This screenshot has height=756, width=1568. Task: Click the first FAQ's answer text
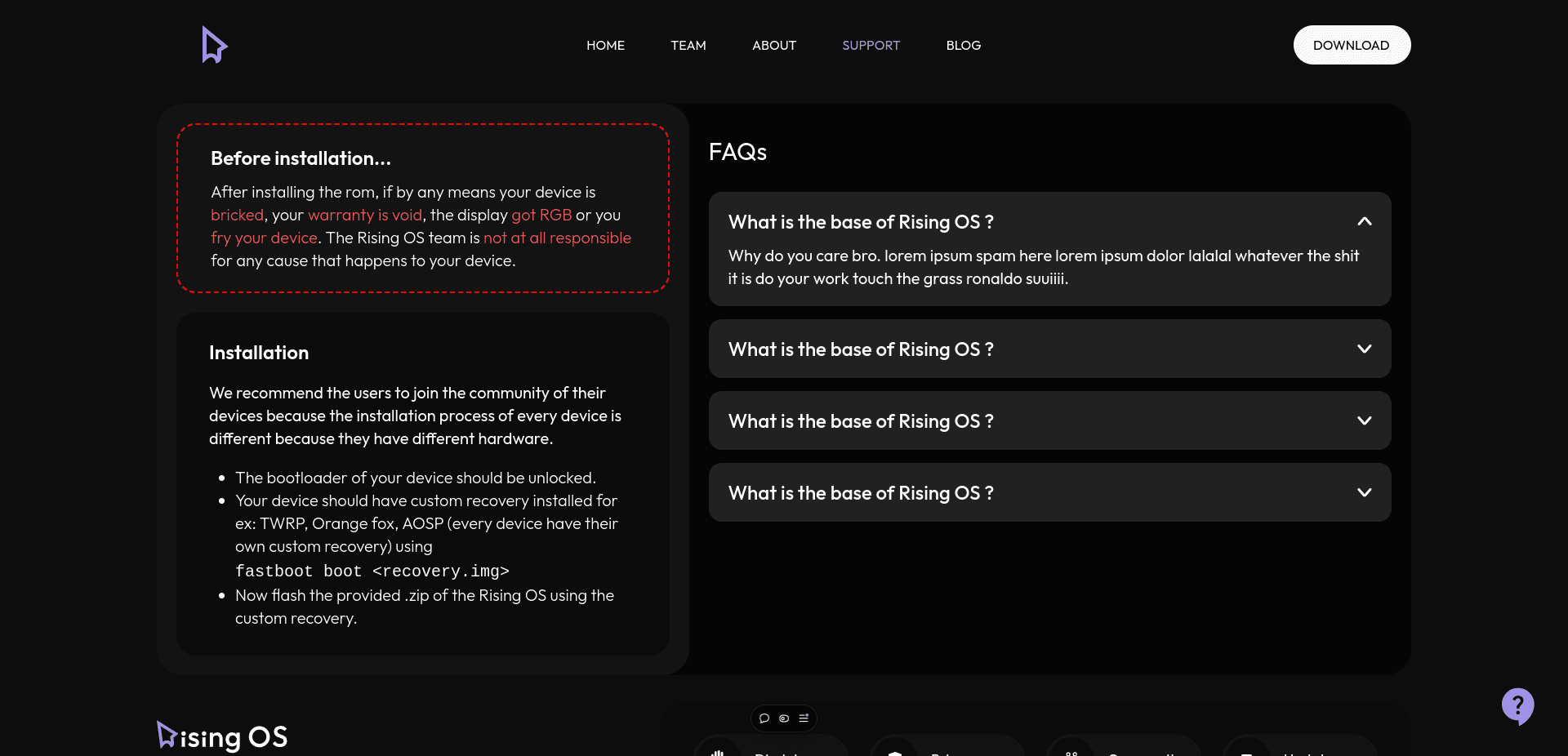click(1043, 267)
